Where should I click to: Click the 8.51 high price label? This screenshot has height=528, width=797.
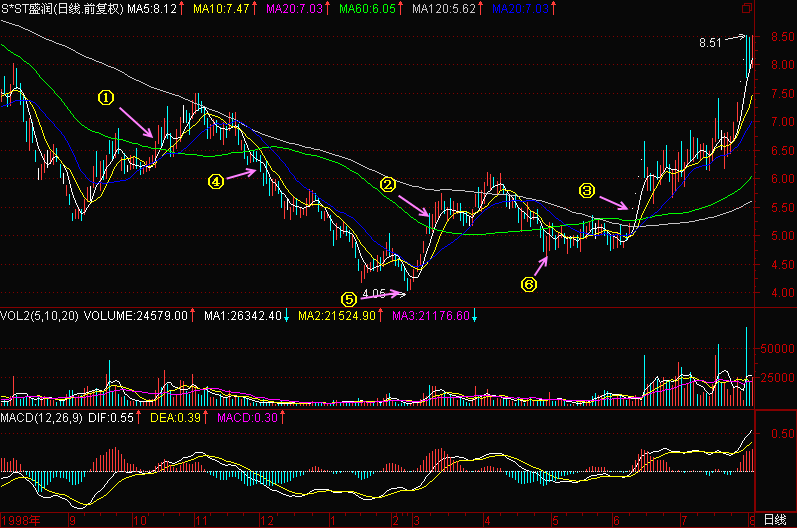[x=710, y=43]
